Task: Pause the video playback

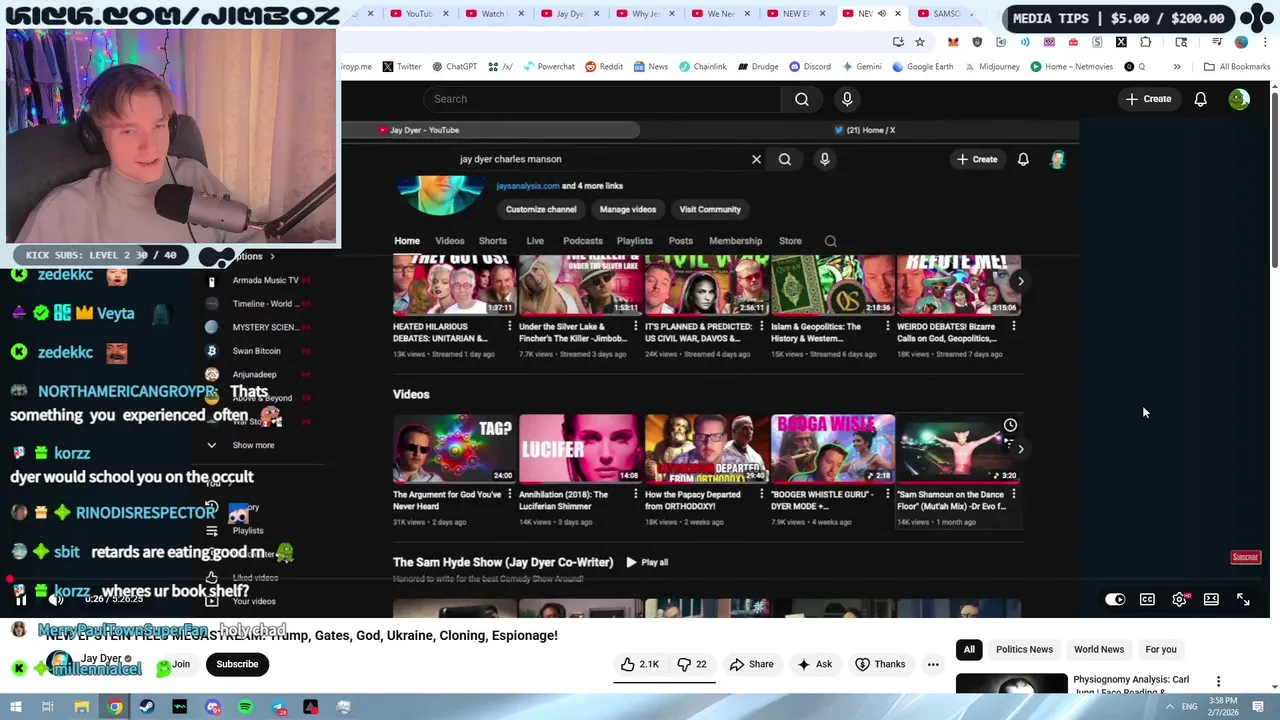Action: pos(20,598)
